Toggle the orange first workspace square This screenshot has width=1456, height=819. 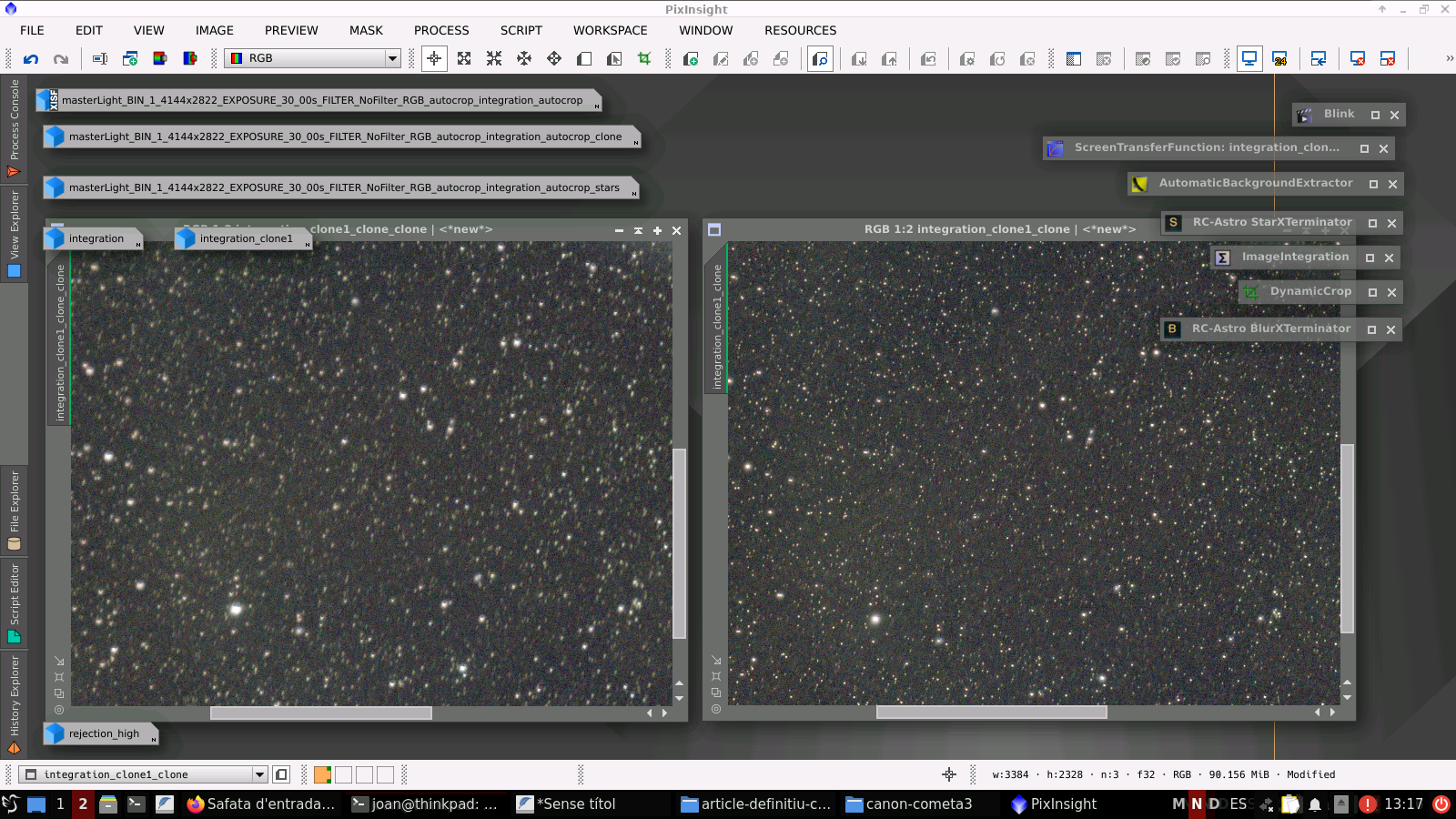pyautogui.click(x=322, y=775)
